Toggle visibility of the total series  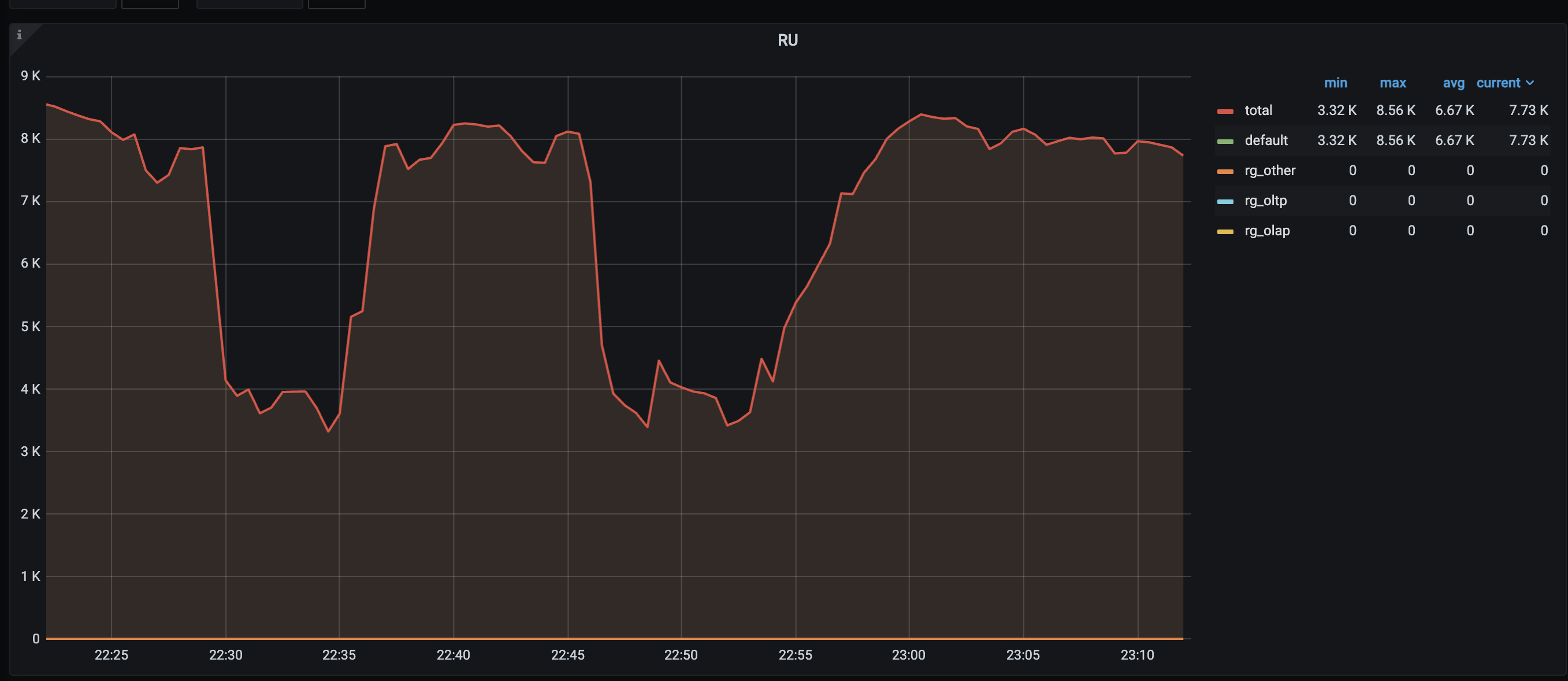[x=1258, y=110]
